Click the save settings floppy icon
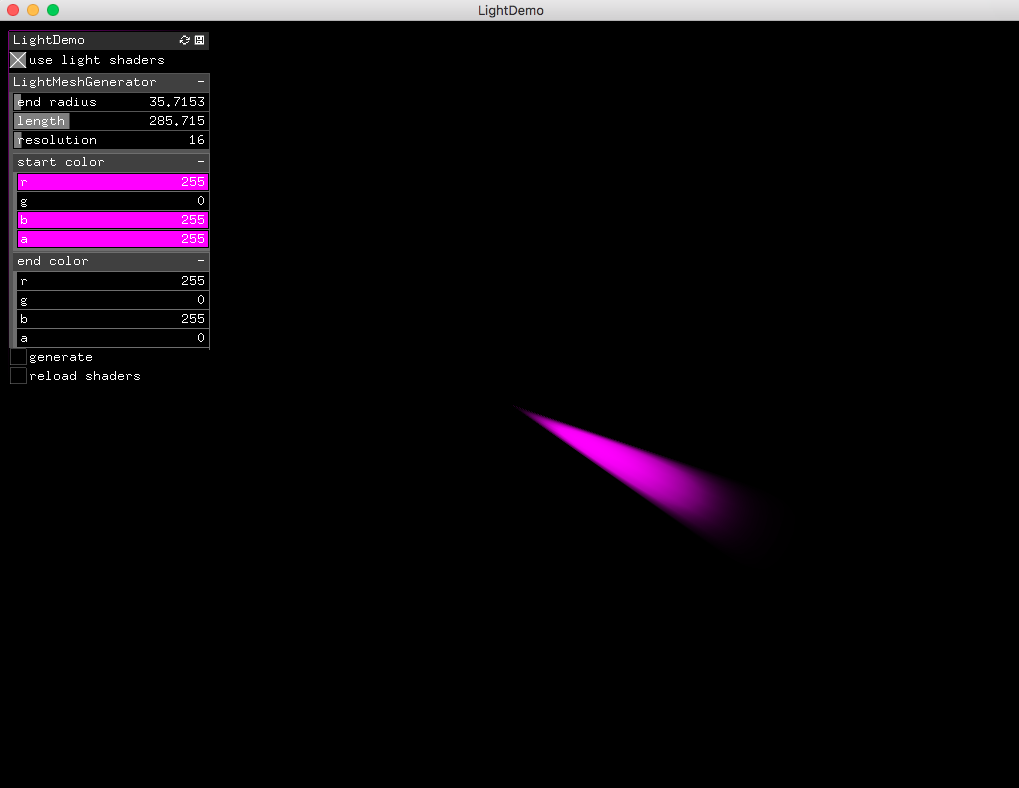The width and height of the screenshot is (1019, 788). (199, 40)
